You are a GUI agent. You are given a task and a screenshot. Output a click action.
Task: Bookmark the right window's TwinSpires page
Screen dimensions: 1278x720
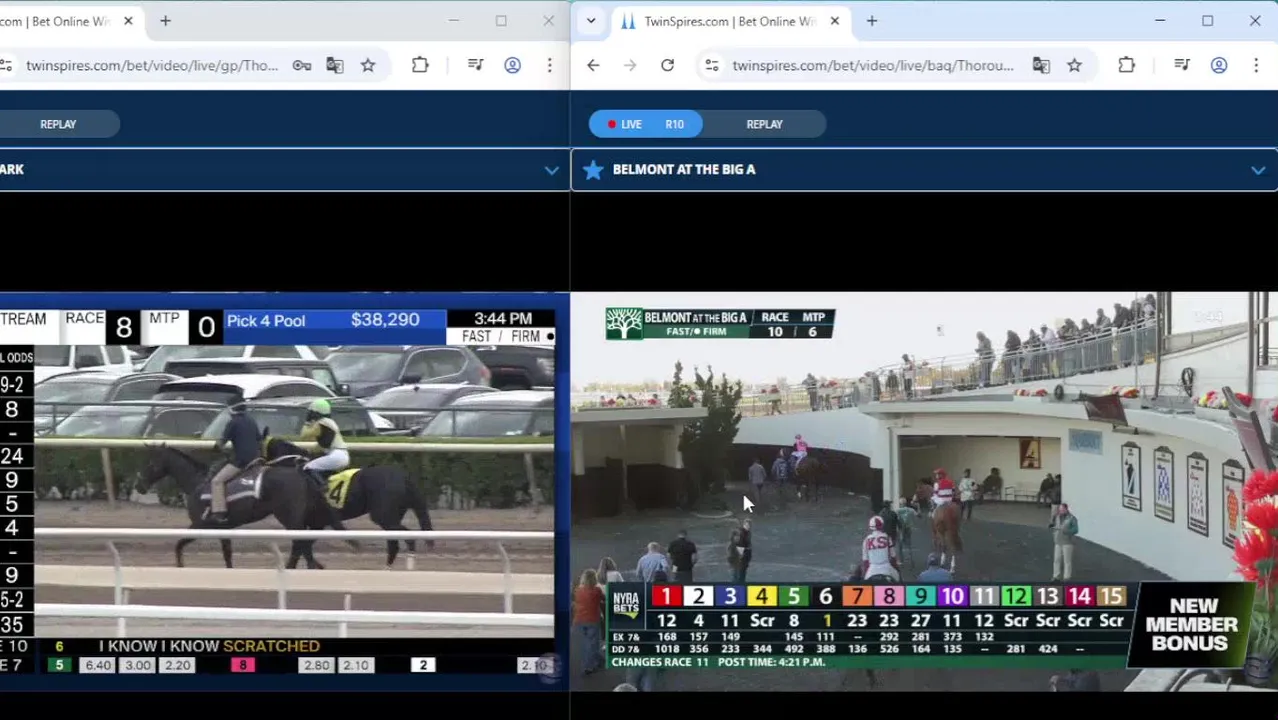click(1074, 65)
